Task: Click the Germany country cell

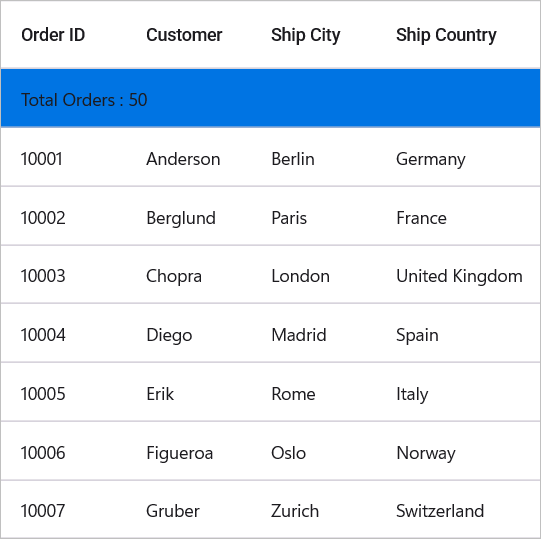Action: tap(458, 157)
